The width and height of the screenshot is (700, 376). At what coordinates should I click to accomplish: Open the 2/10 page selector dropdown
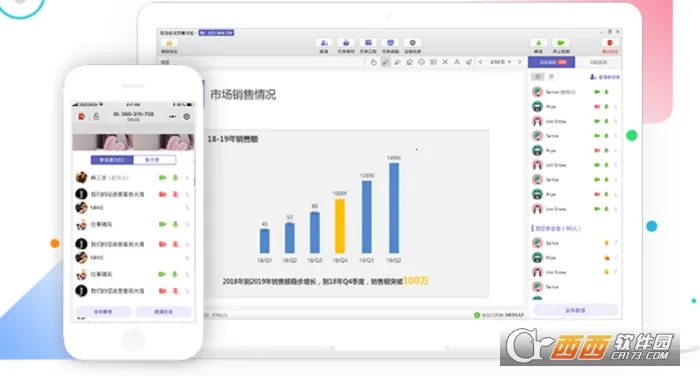[x=500, y=62]
